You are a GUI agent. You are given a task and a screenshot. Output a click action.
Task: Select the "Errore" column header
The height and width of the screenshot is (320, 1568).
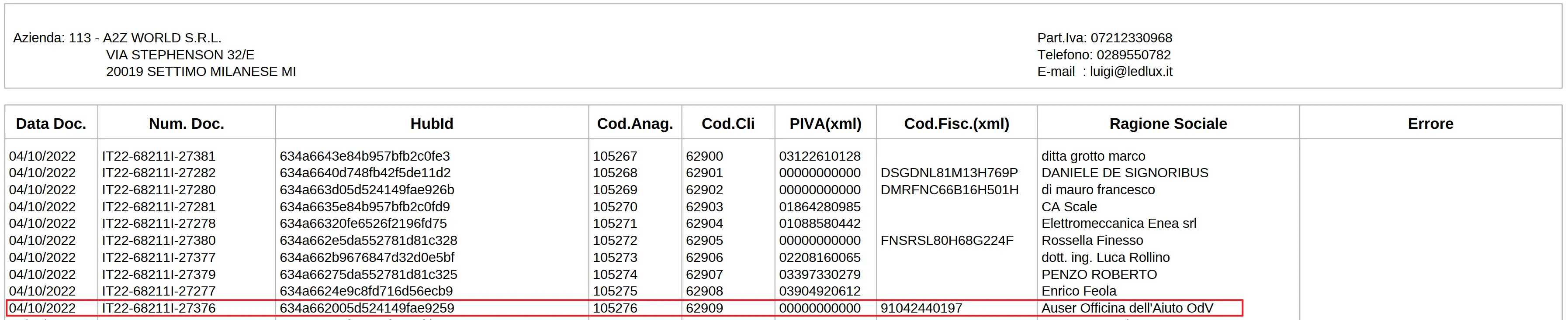pos(1430,124)
